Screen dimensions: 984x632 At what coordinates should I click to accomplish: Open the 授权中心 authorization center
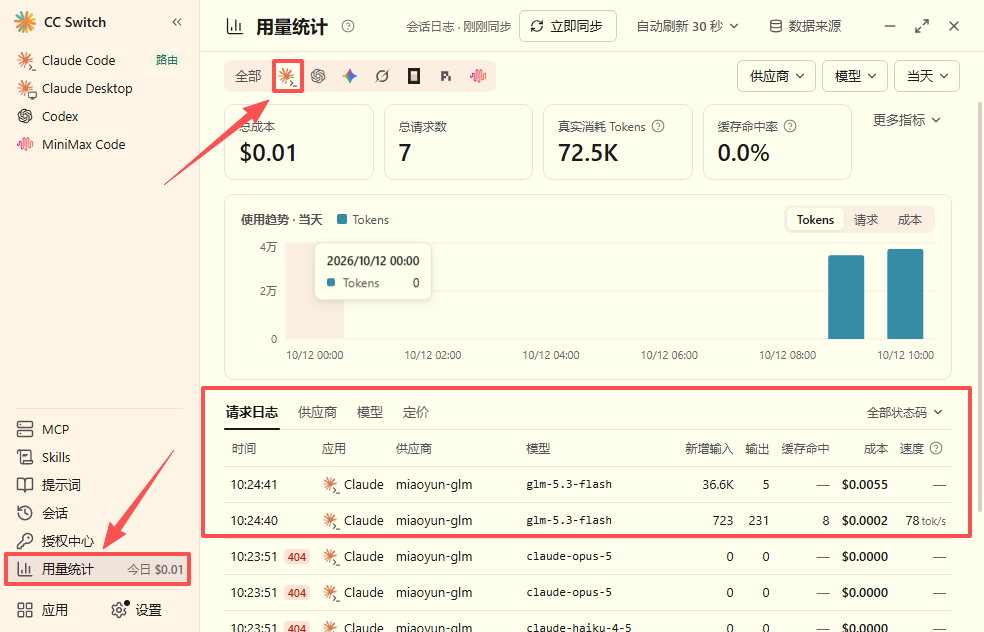[68, 541]
